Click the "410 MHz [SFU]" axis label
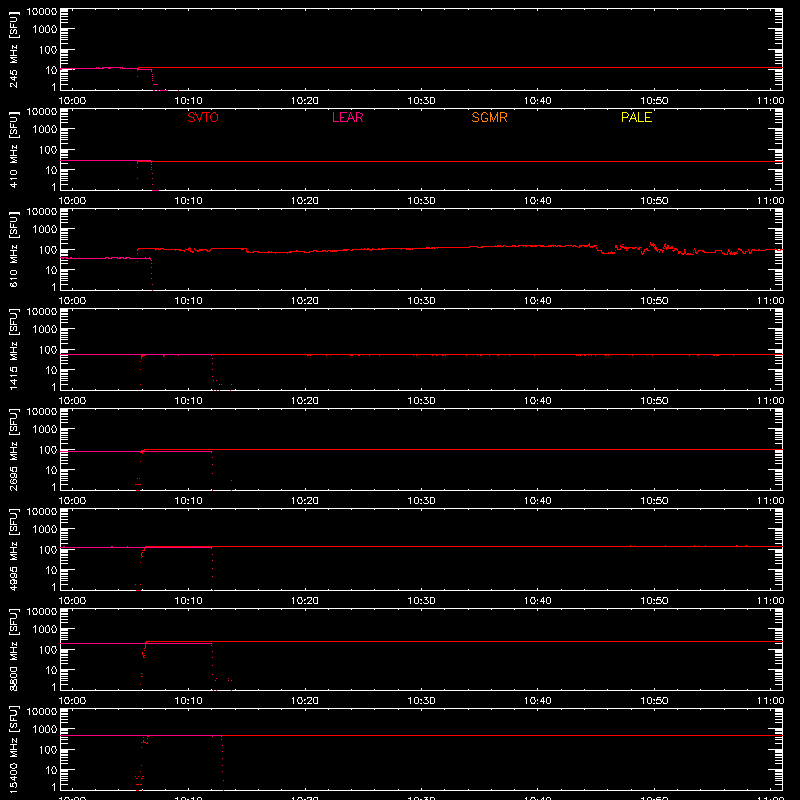800x800 pixels. (x=14, y=149)
